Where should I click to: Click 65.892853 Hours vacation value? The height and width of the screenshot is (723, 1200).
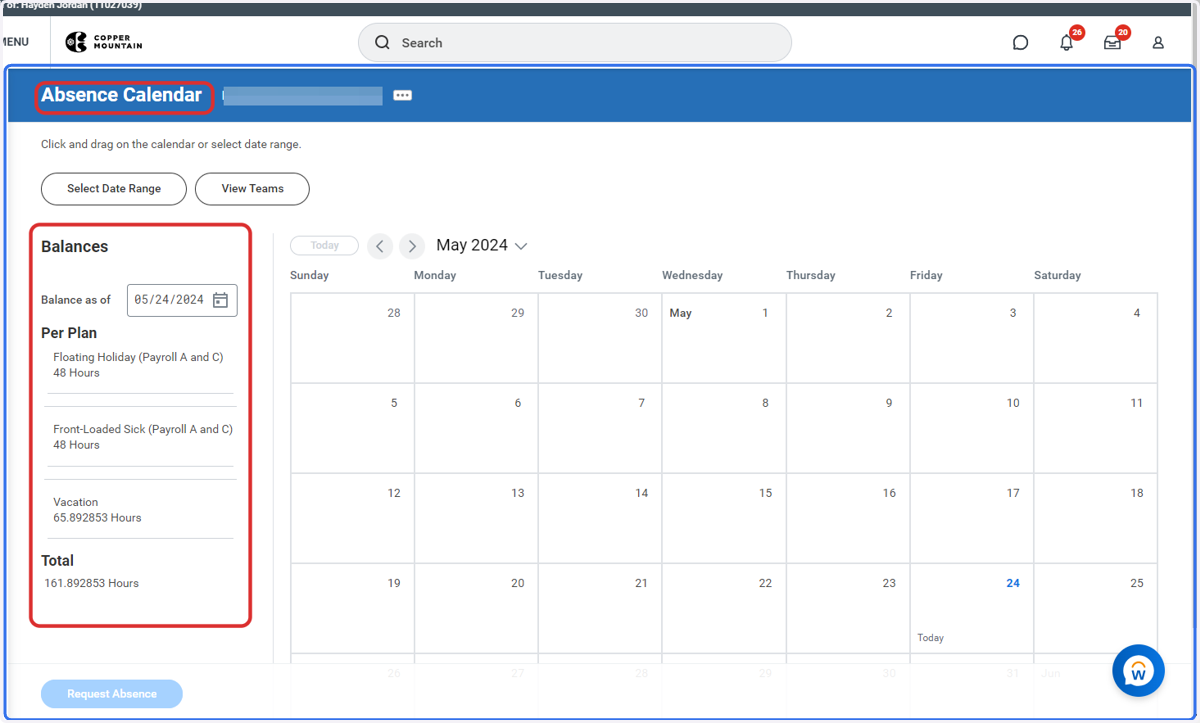click(x=97, y=518)
